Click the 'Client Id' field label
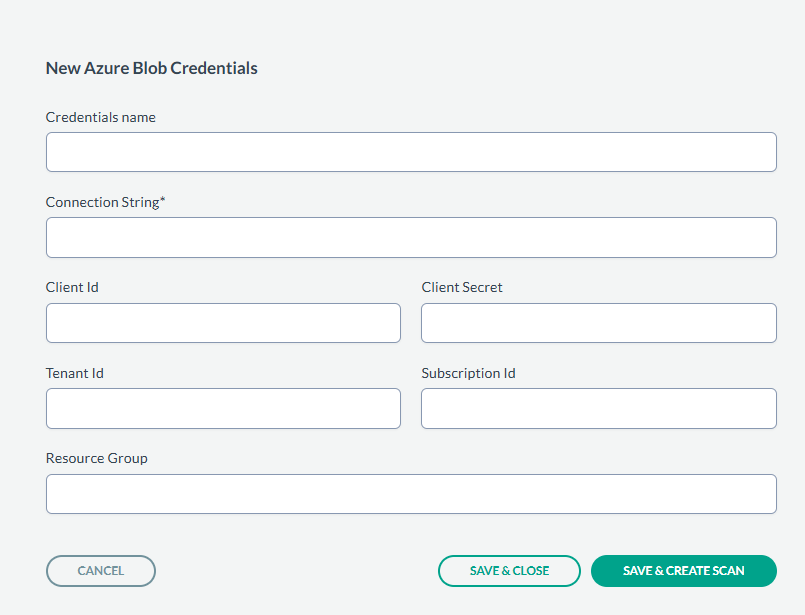 (x=72, y=287)
